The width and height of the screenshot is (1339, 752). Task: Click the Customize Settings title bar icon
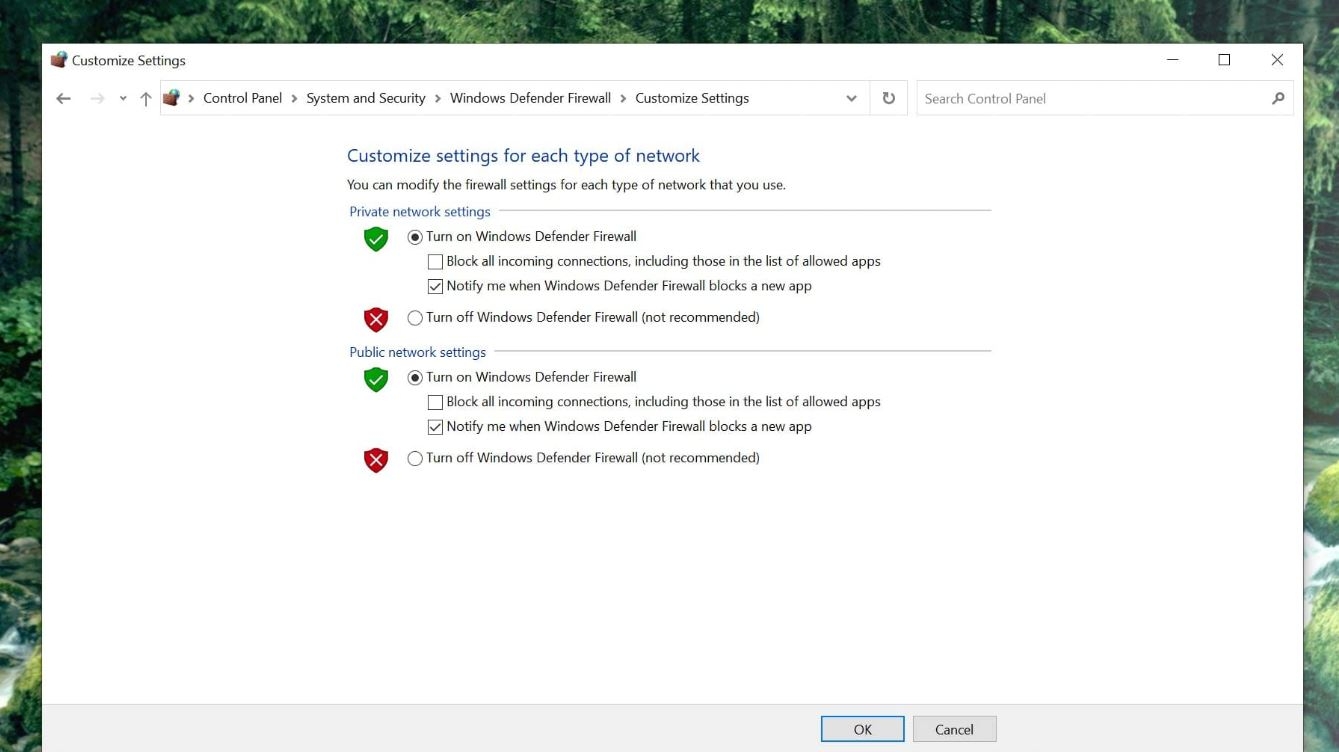coord(59,60)
